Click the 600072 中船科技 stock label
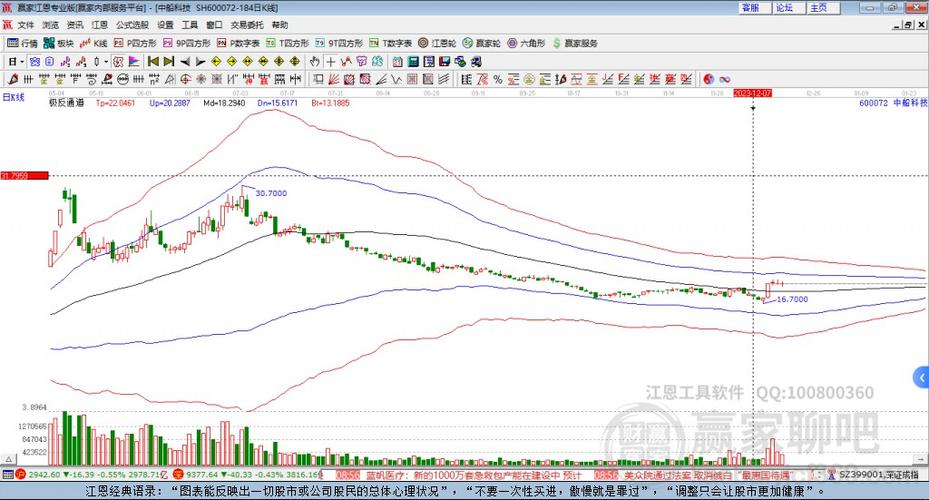Viewport: 929px width, 500px height. tap(893, 102)
